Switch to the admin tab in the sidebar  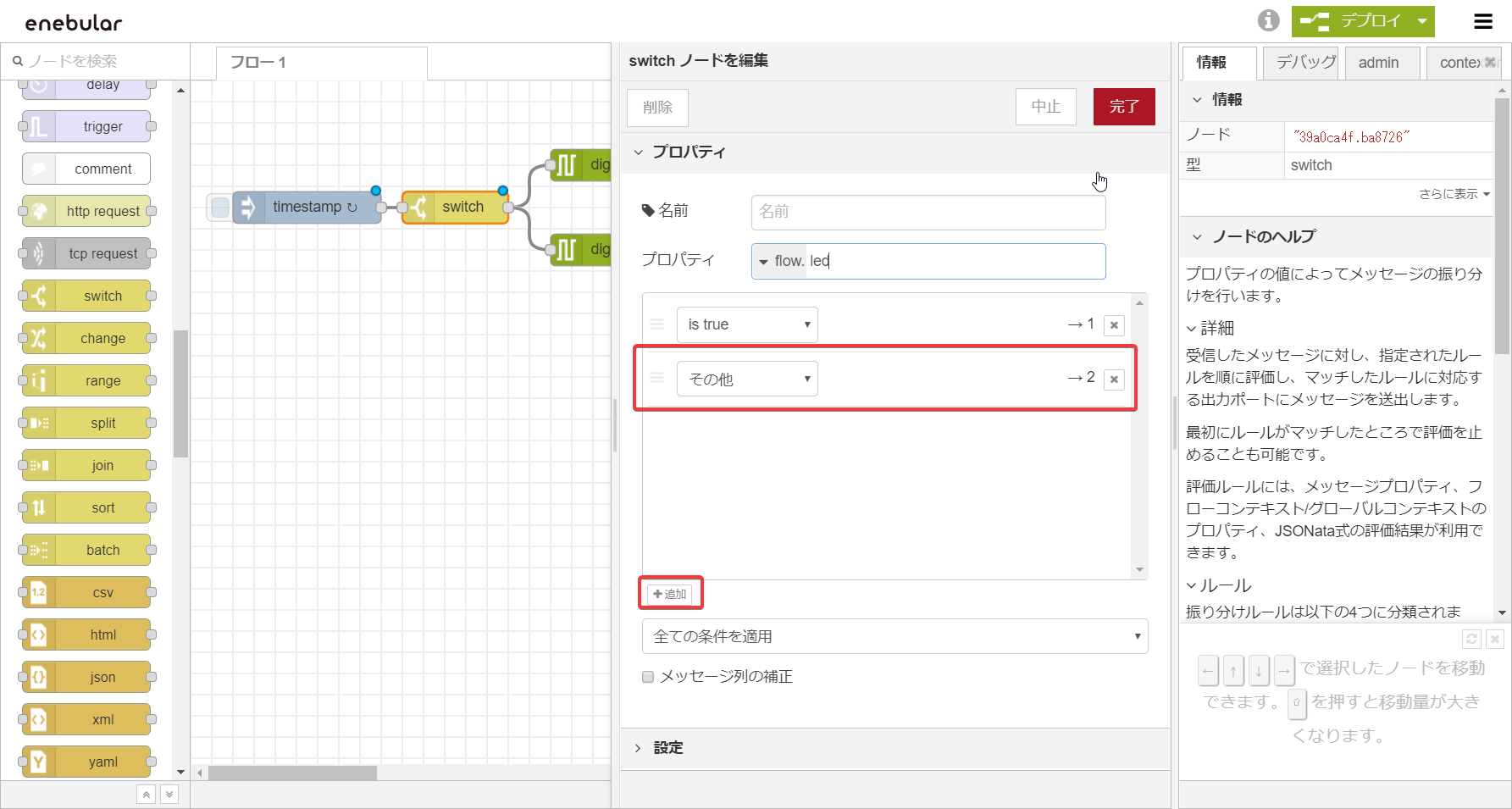1378,63
